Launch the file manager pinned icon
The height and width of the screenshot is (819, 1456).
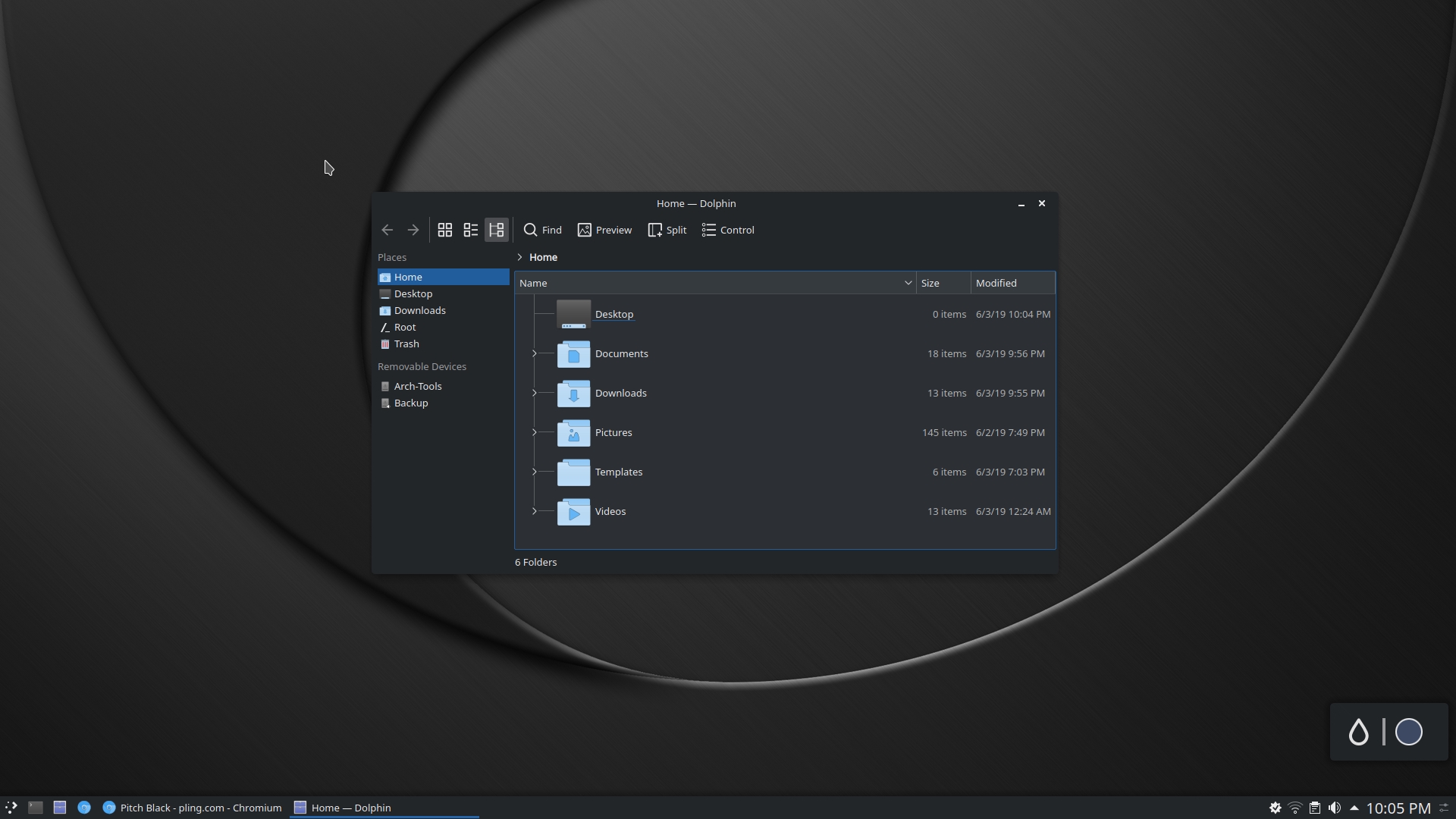[x=60, y=808]
